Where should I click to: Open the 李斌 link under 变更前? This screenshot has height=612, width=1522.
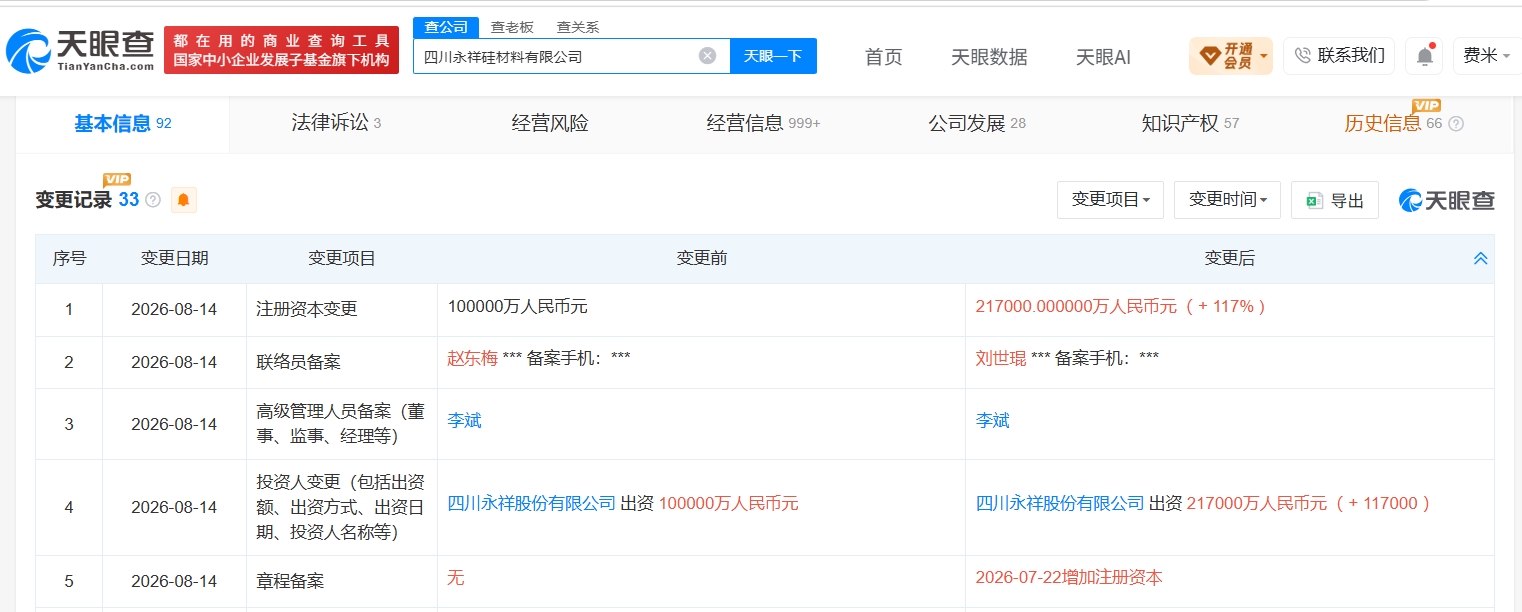(464, 420)
